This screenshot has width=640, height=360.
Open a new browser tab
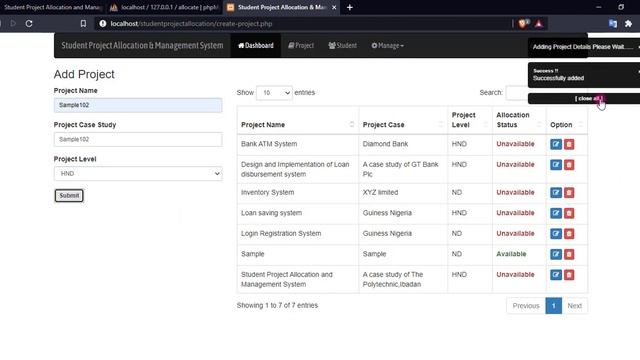coord(350,7)
